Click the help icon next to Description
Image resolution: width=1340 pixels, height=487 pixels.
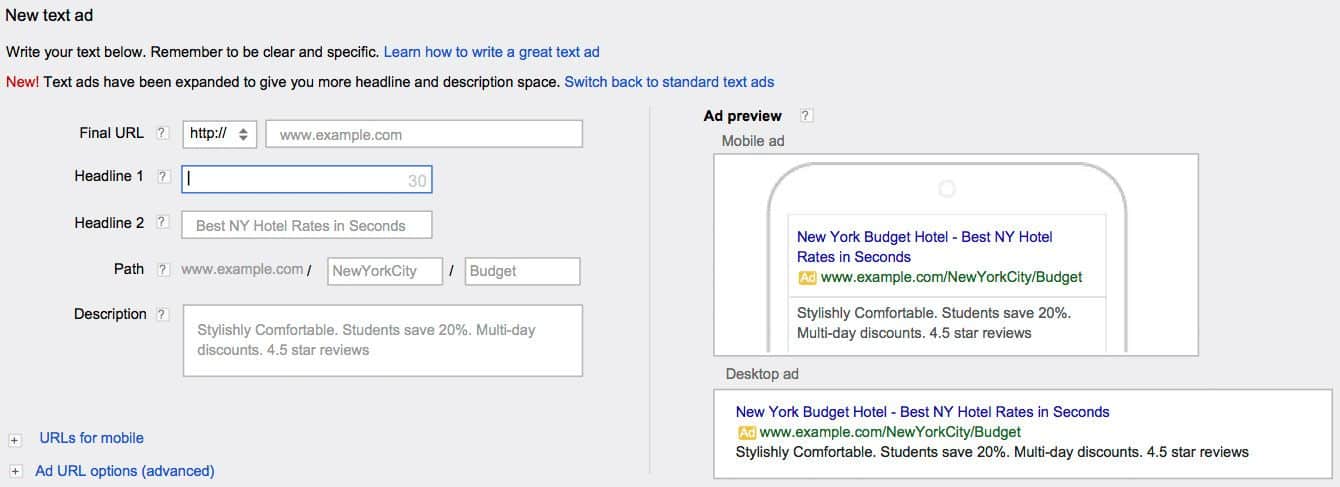(163, 314)
